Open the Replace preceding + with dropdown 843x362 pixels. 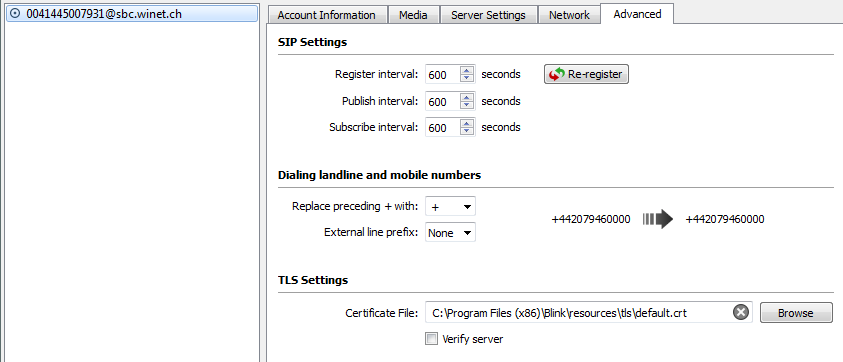pyautogui.click(x=450, y=206)
